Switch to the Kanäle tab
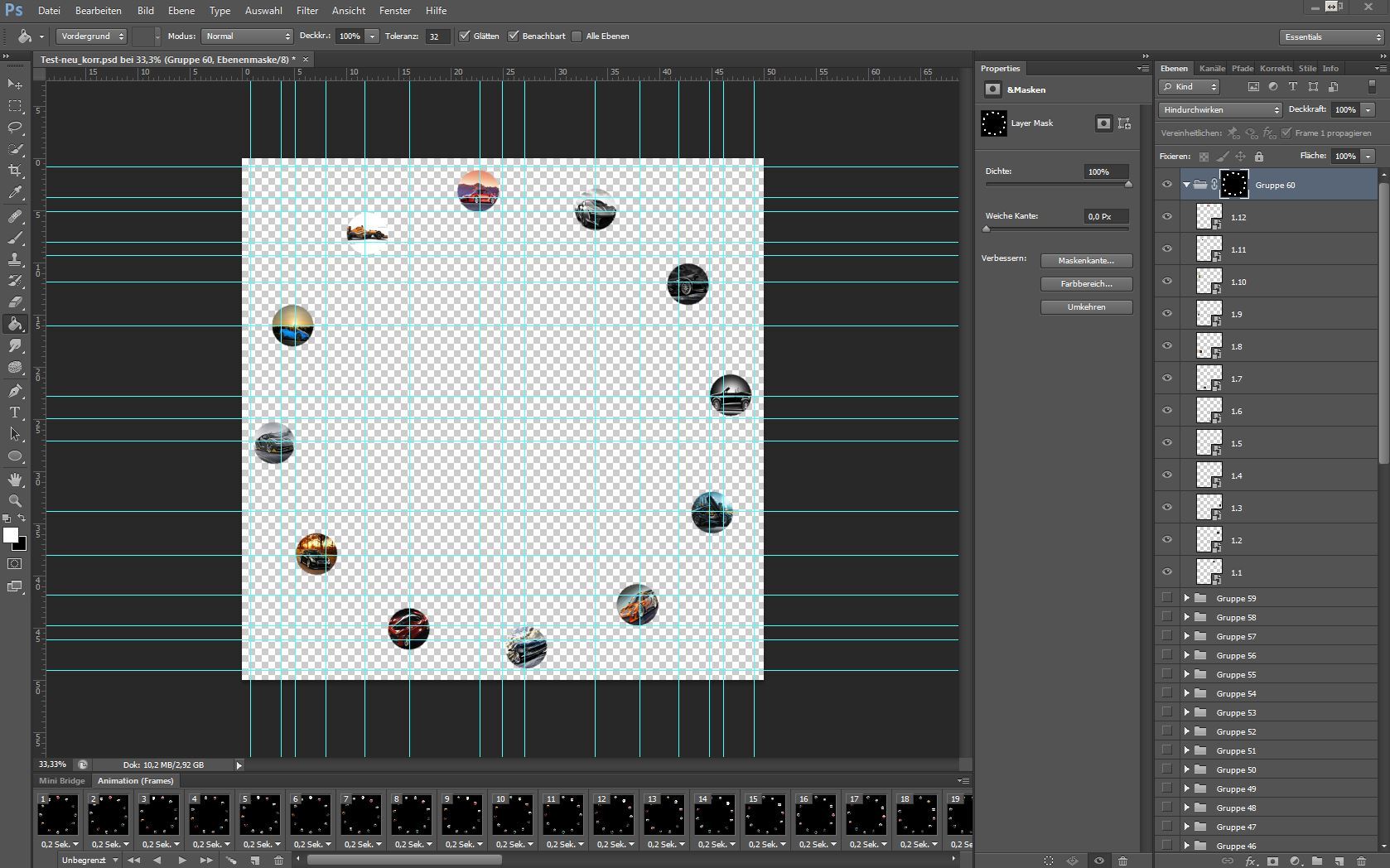This screenshot has width=1390, height=868. pos(1212,68)
